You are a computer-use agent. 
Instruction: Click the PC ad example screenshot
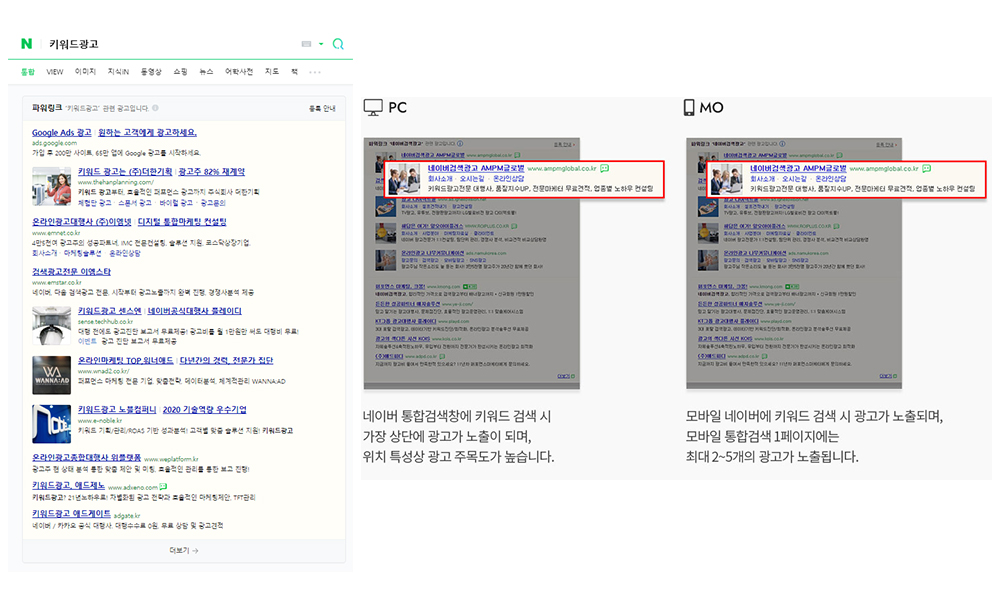coord(472,263)
